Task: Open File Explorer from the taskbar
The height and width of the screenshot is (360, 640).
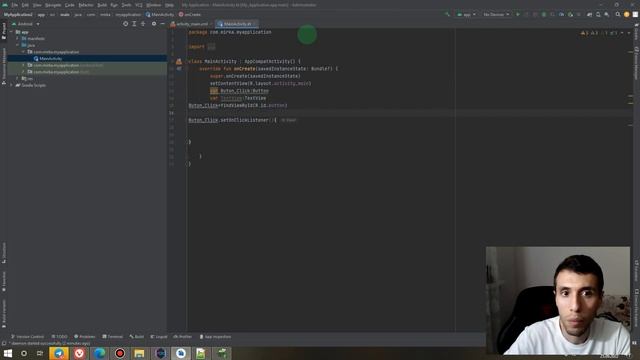Action: click(x=140, y=353)
